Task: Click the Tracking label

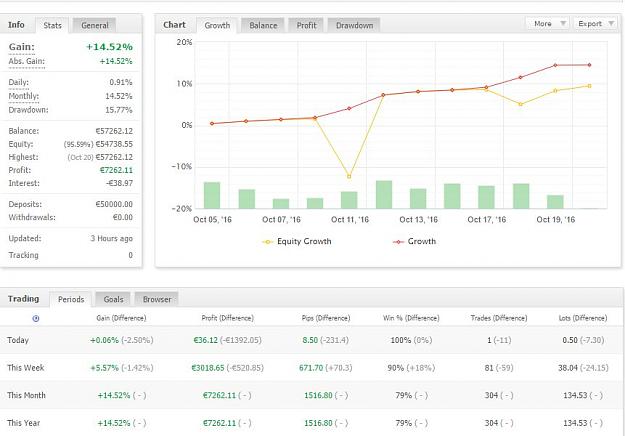Action: 24,255
